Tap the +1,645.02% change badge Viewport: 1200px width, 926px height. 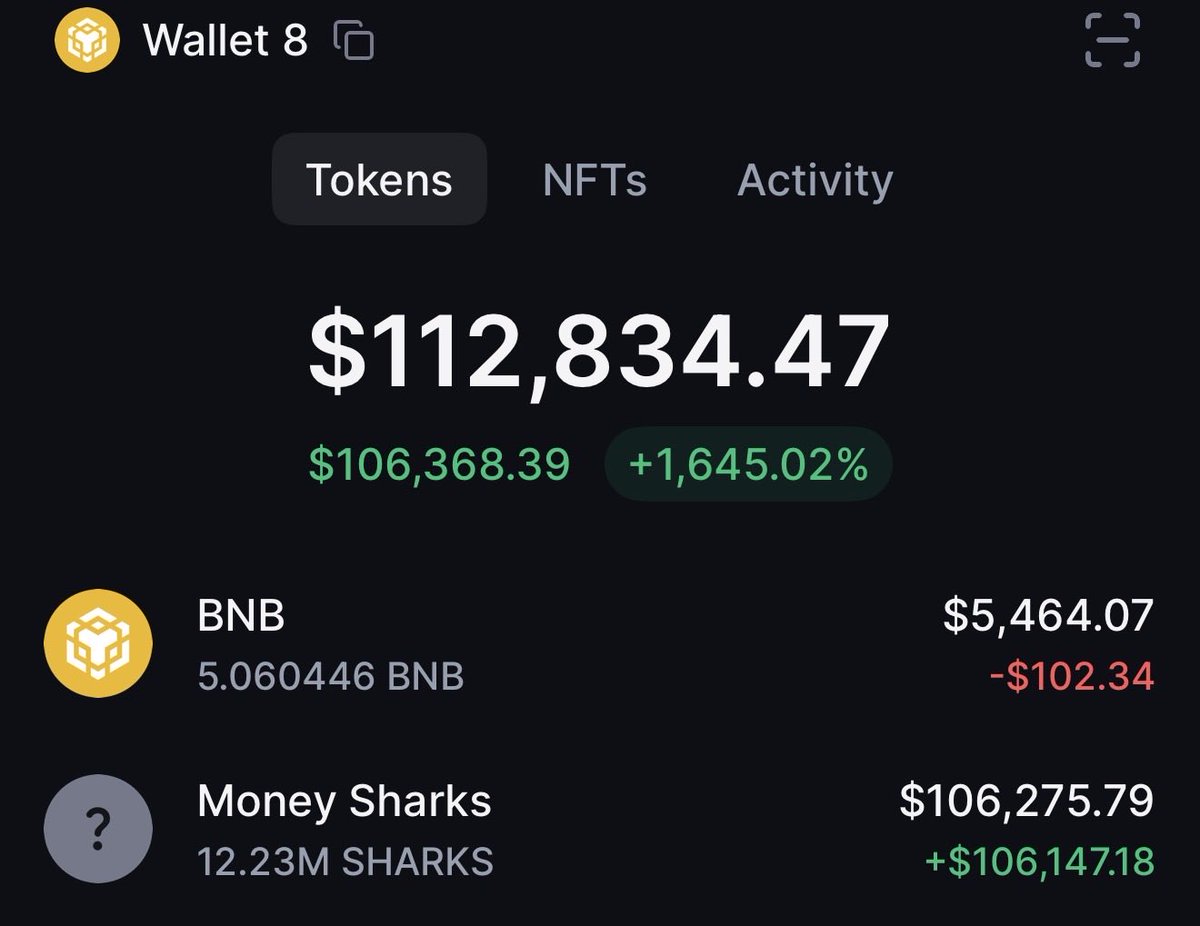pos(748,465)
